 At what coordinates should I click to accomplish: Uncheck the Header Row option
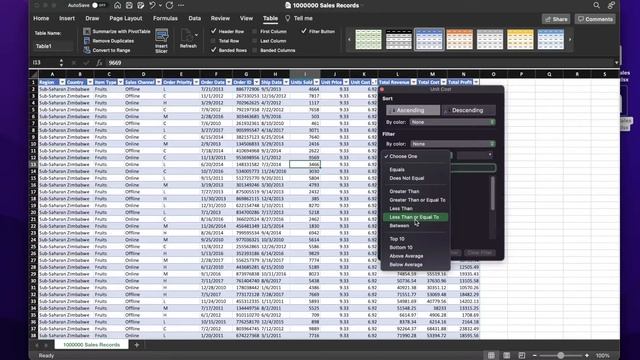pos(213,31)
